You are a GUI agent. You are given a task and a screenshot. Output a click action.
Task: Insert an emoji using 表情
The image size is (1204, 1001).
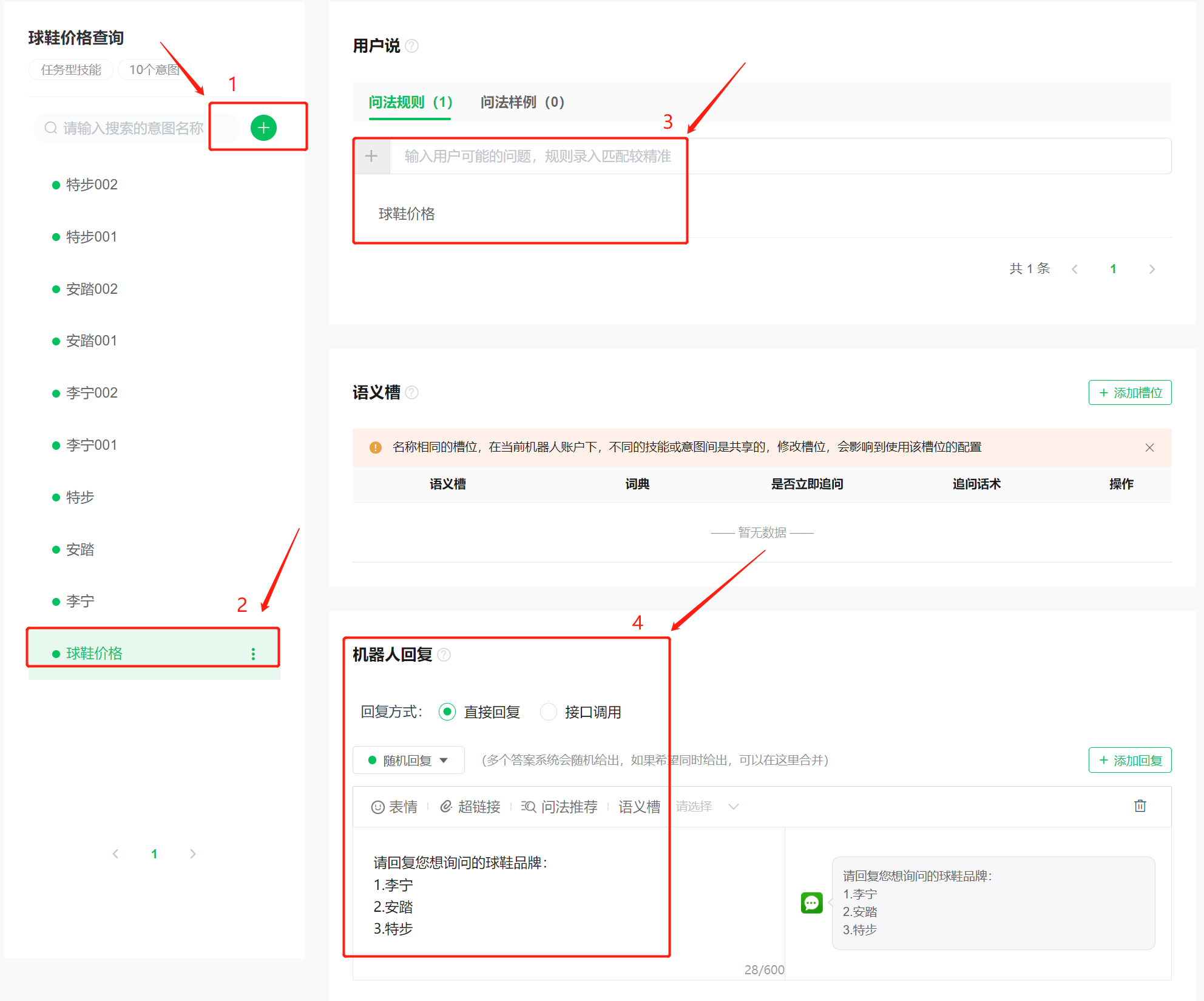394,807
